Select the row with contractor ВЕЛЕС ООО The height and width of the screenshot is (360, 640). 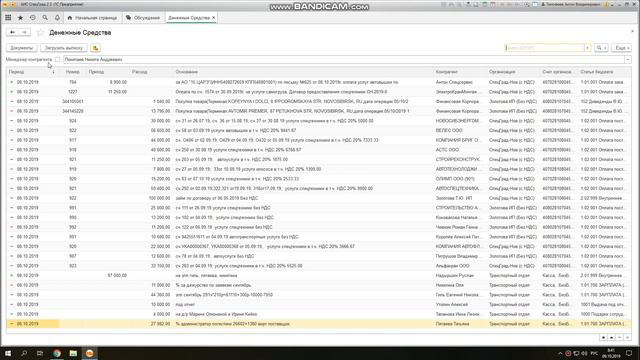[x=319, y=131]
